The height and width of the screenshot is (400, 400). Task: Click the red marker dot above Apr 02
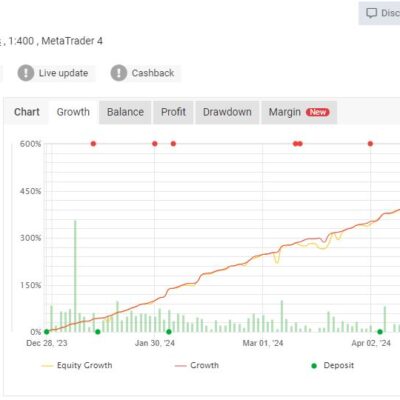(370, 144)
